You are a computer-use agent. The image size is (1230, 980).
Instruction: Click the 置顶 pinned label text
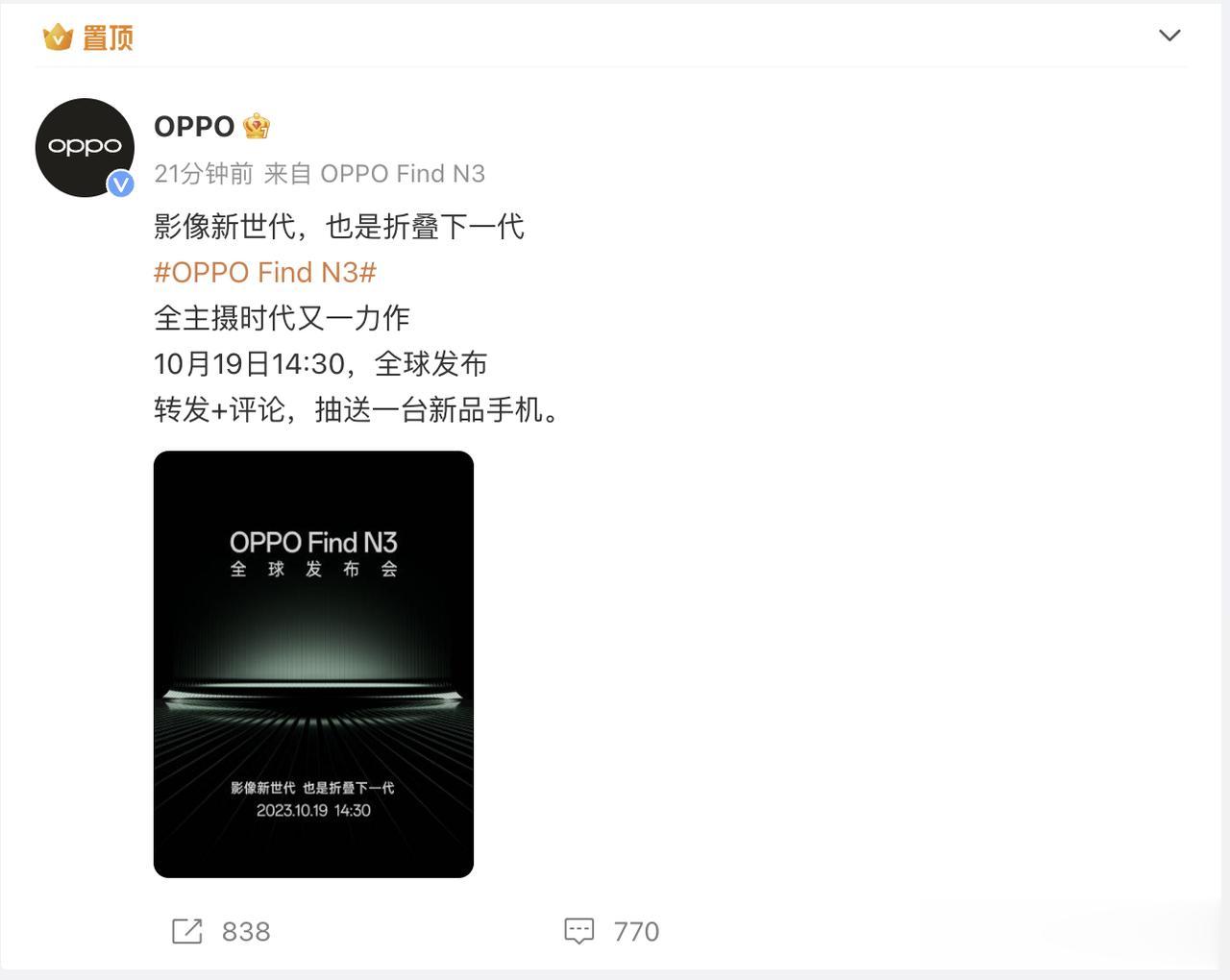(107, 37)
